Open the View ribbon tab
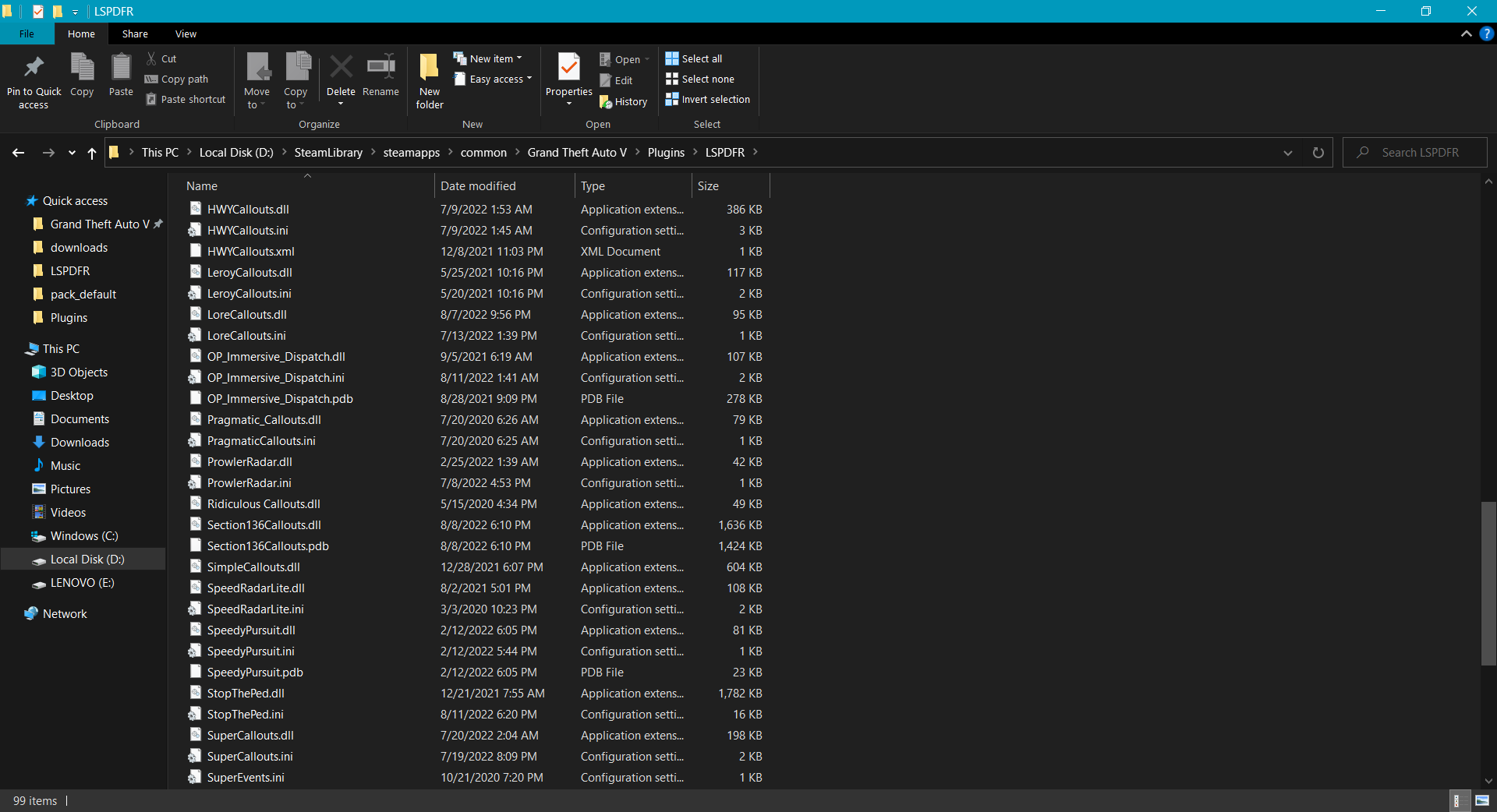This screenshot has width=1497, height=812. (x=186, y=34)
